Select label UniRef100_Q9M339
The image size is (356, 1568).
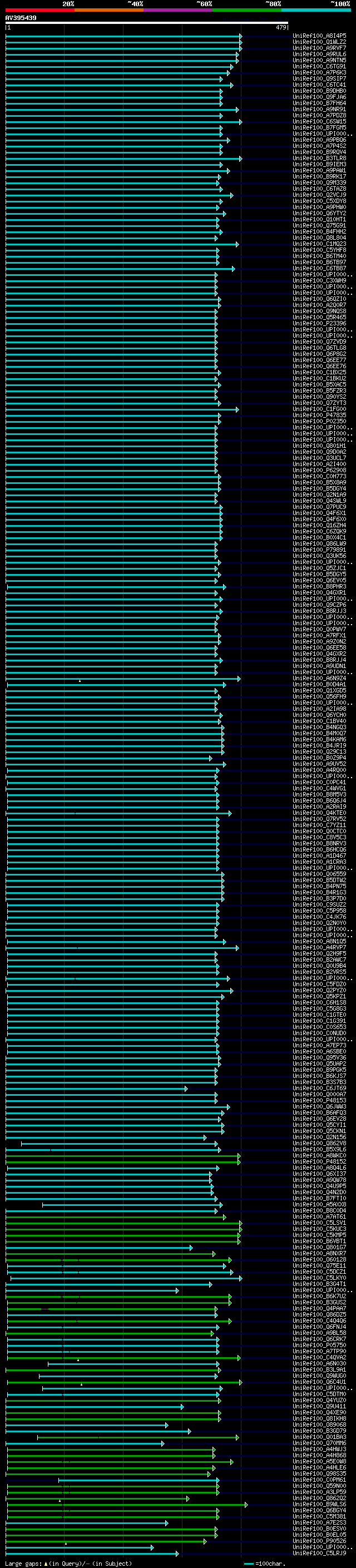pyautogui.click(x=319, y=182)
